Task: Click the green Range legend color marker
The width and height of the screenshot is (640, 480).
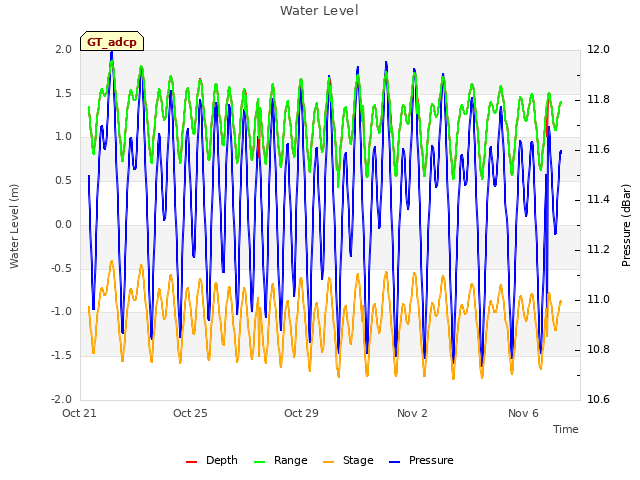Action: click(260, 462)
